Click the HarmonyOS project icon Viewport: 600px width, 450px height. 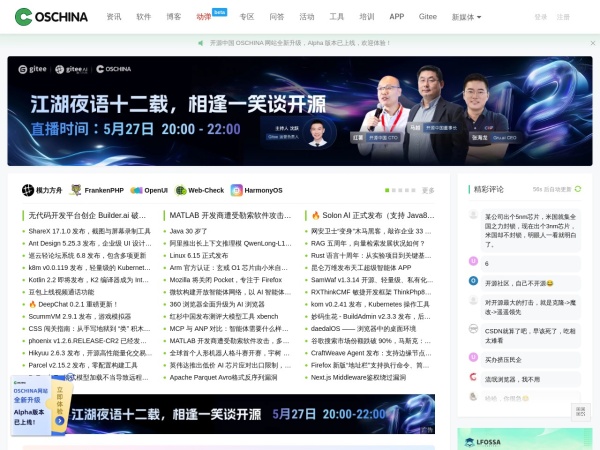click(236, 190)
